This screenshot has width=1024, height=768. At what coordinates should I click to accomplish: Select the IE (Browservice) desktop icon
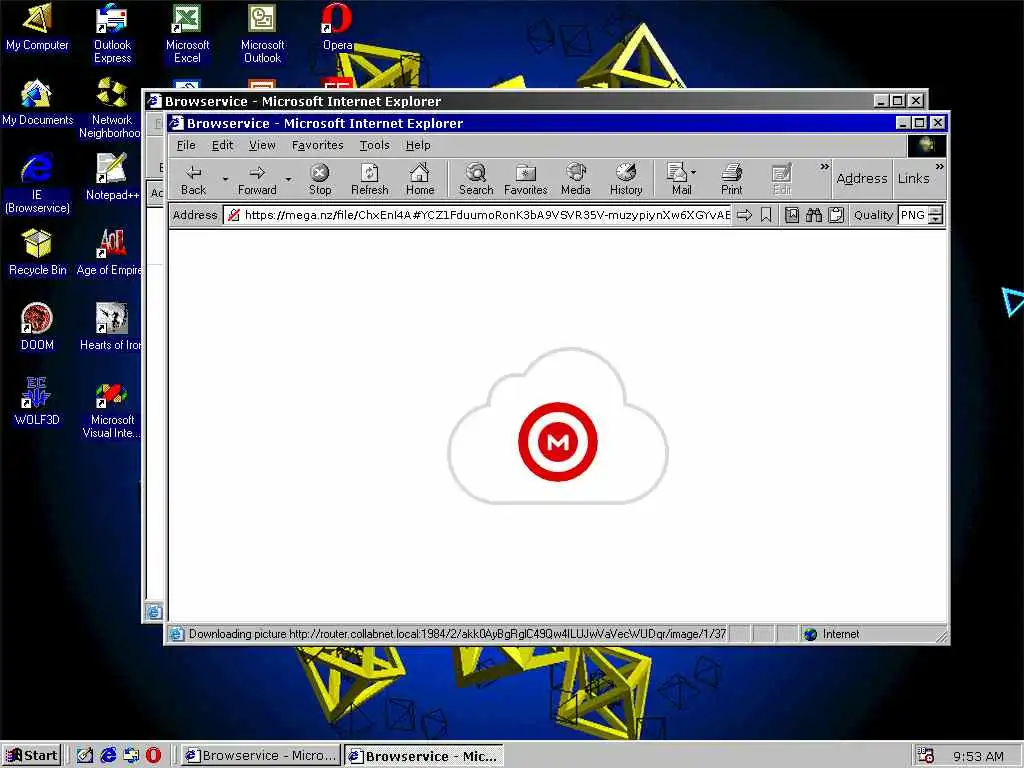coord(37,184)
